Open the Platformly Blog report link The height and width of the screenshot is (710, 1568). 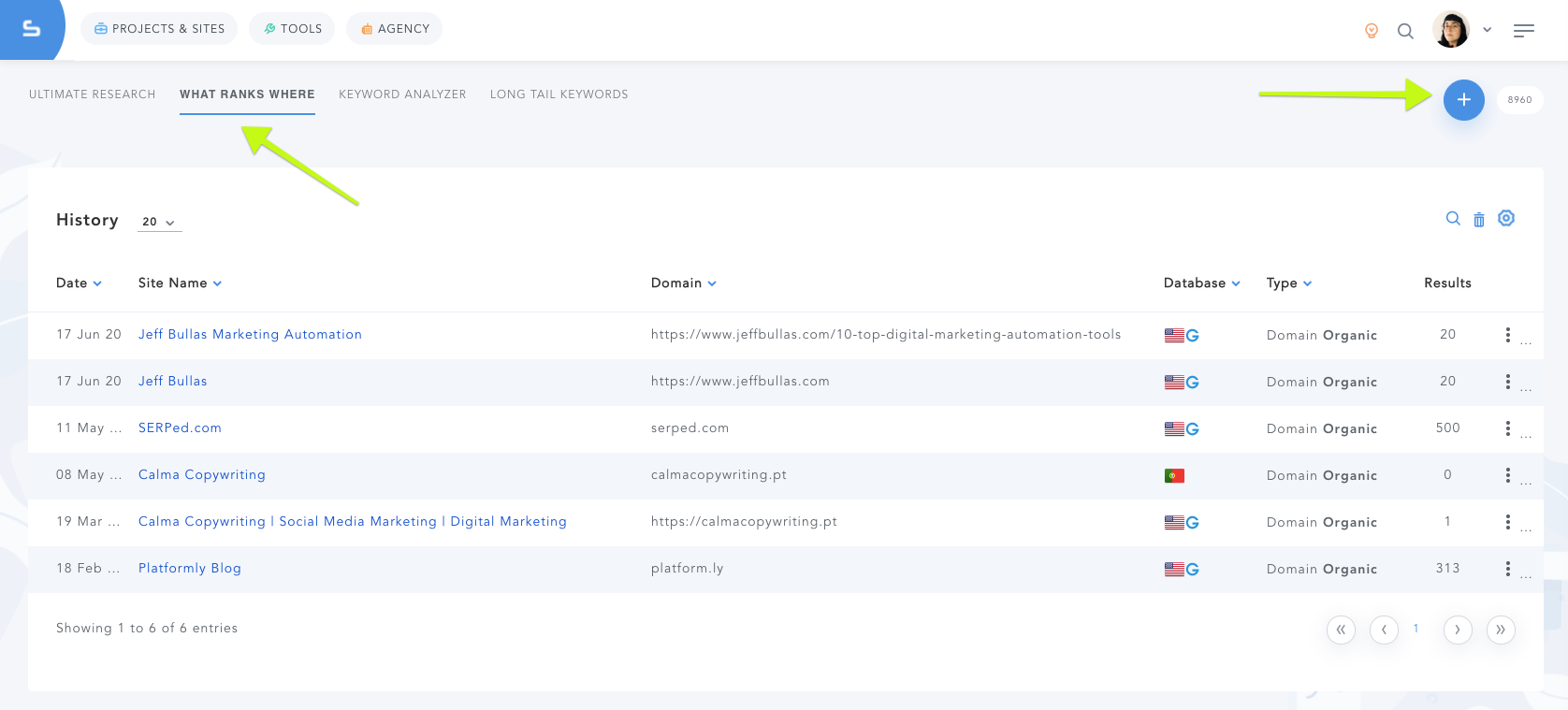[190, 569]
